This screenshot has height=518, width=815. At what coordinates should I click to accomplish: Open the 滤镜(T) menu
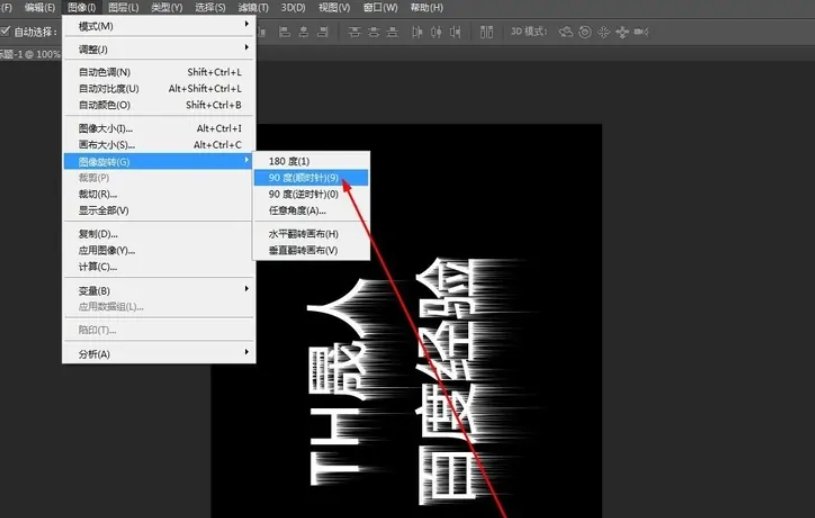click(x=253, y=8)
